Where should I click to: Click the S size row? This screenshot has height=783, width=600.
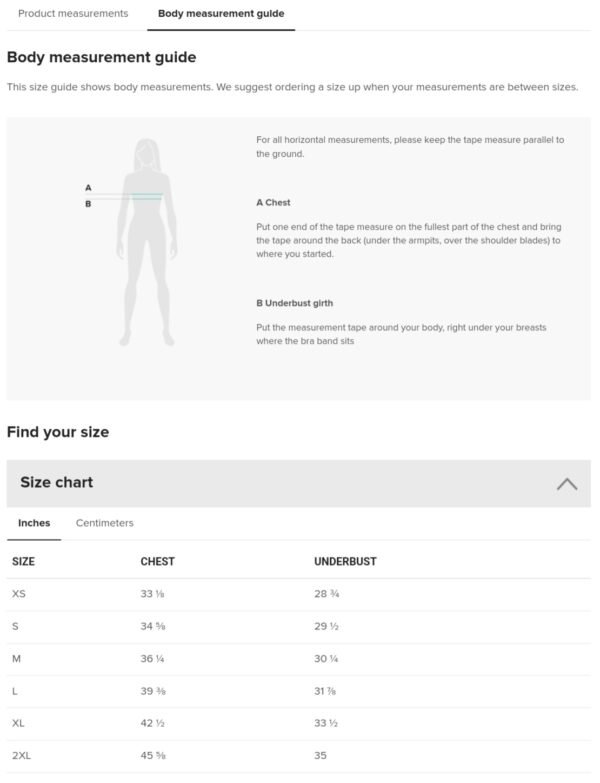(x=16, y=626)
